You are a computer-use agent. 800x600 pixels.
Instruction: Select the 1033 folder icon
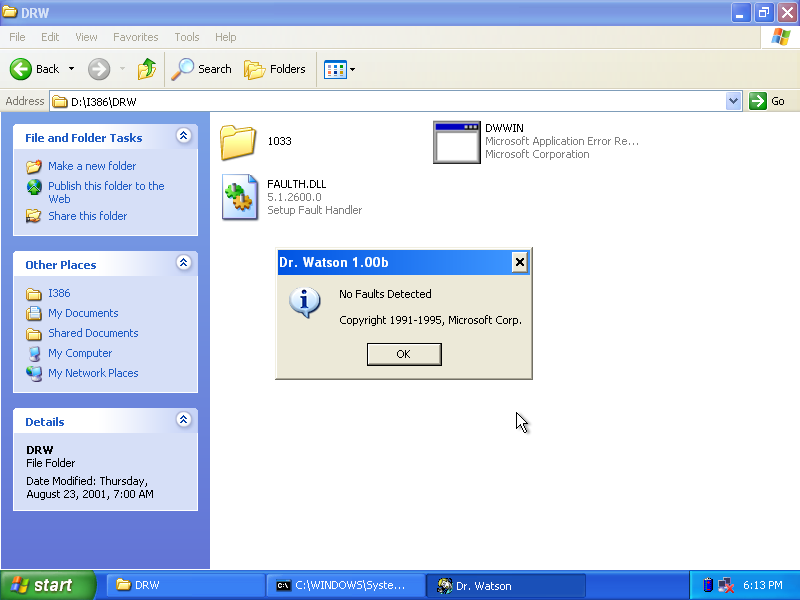click(x=238, y=141)
